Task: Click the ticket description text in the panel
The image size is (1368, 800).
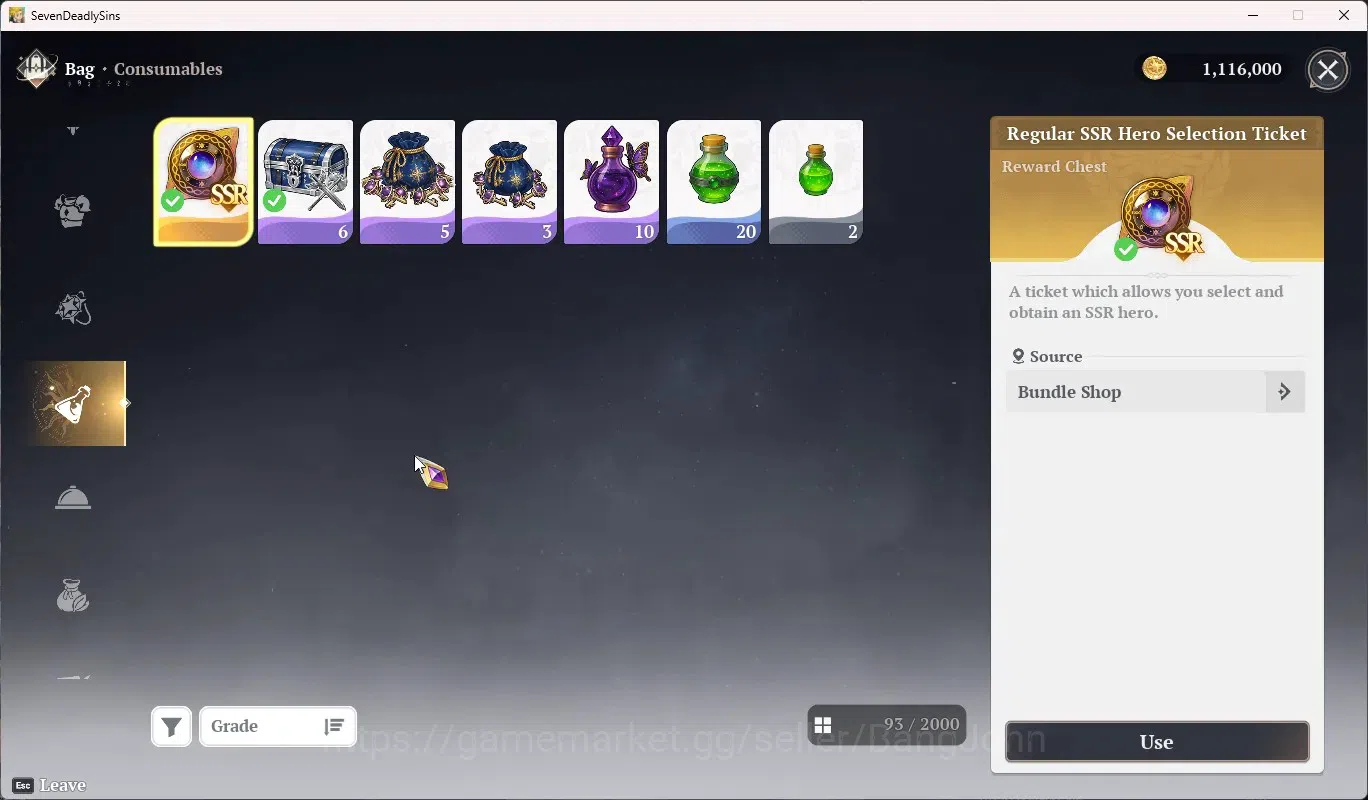Action: click(1146, 302)
